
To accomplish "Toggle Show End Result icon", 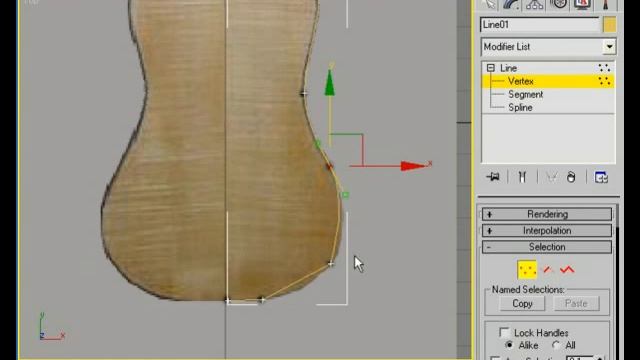I will (x=522, y=177).
